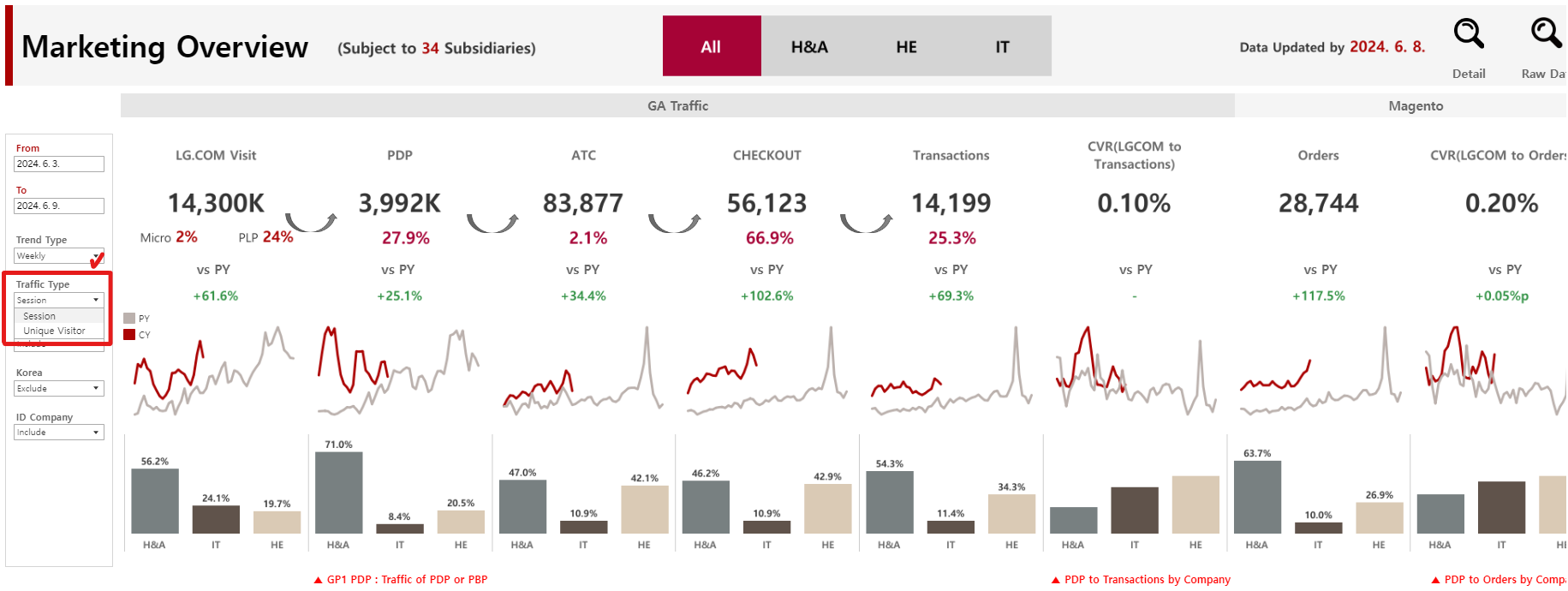Click the curved arrow between CHECKOUT and Transactions
The width and height of the screenshot is (1568, 591).
click(866, 223)
